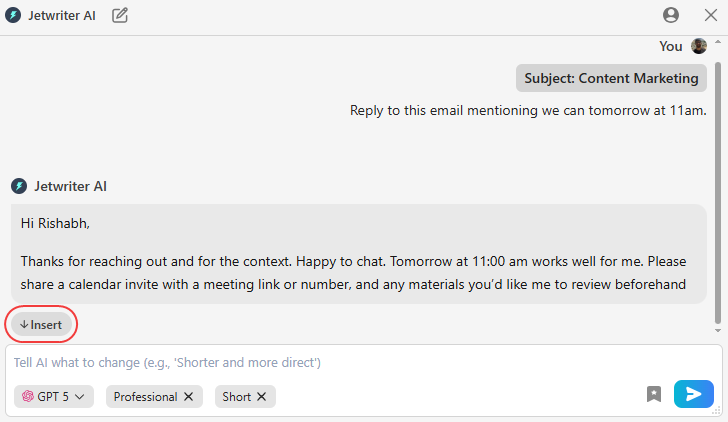728x422 pixels.
Task: Click the chat's vertical scrollbar thumb
Action: (717, 180)
